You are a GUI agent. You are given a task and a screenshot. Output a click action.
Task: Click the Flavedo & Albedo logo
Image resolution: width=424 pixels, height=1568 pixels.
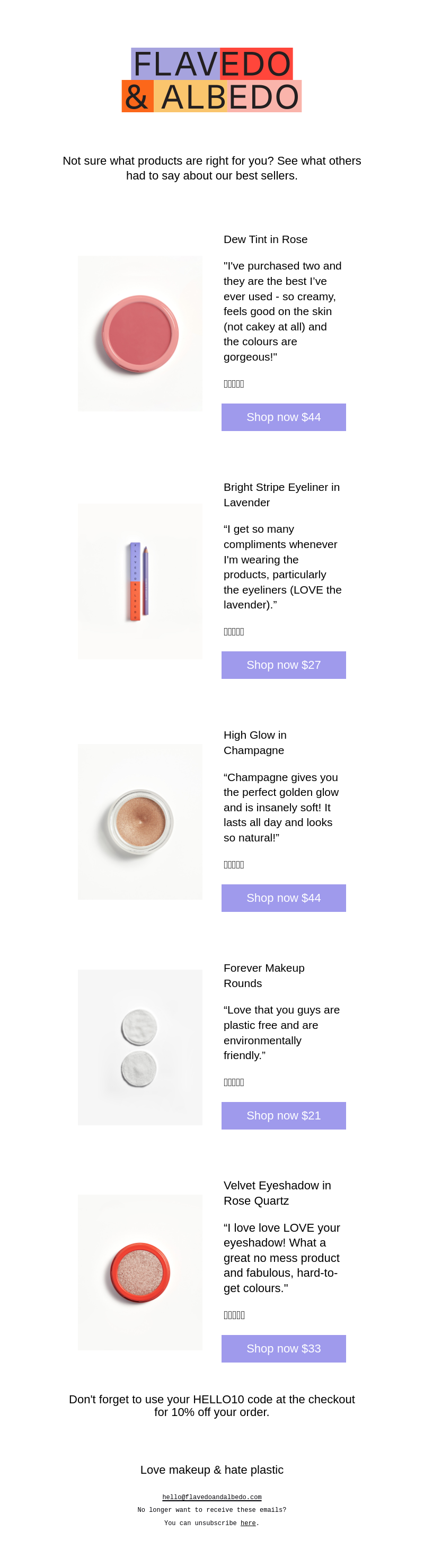click(211, 80)
